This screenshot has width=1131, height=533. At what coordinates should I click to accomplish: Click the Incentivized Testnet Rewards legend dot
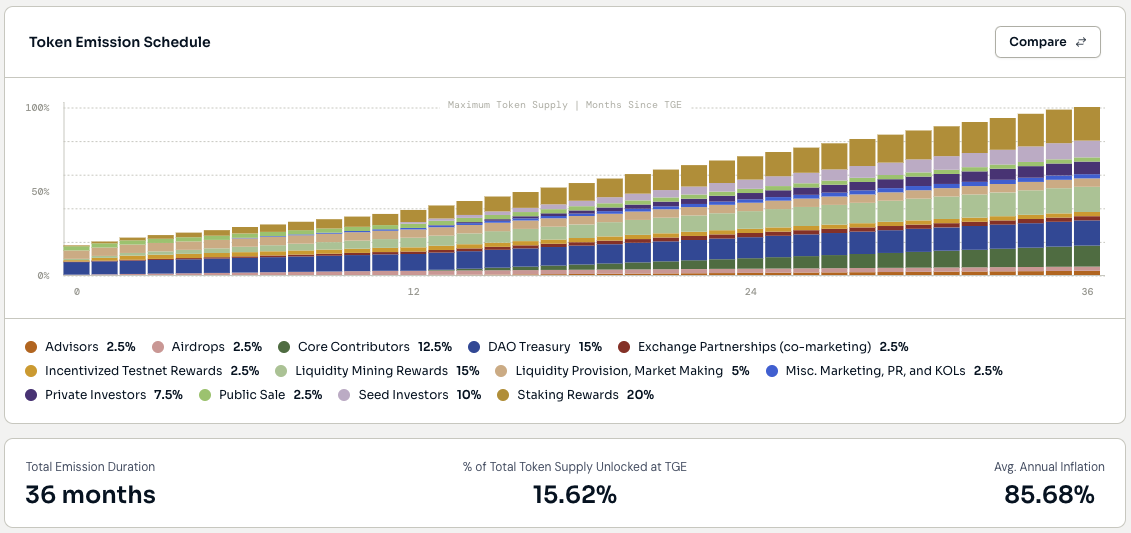(31, 371)
